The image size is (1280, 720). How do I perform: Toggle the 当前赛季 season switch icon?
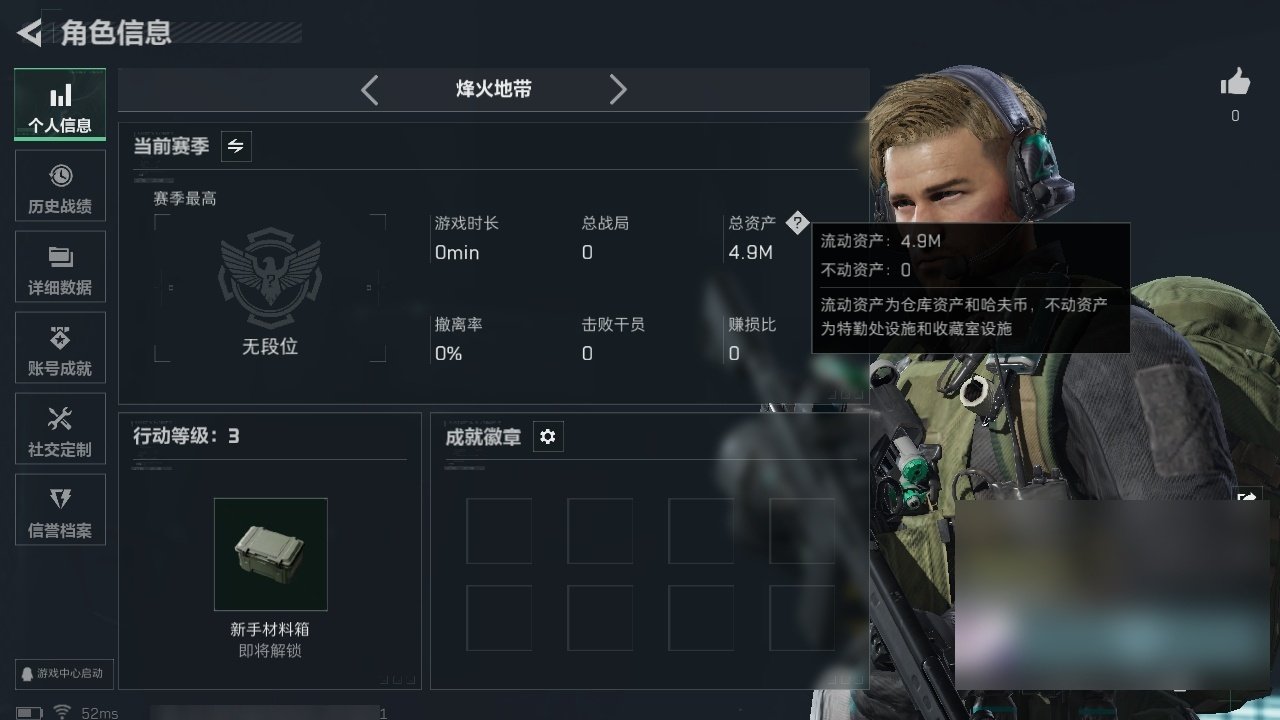coord(236,146)
